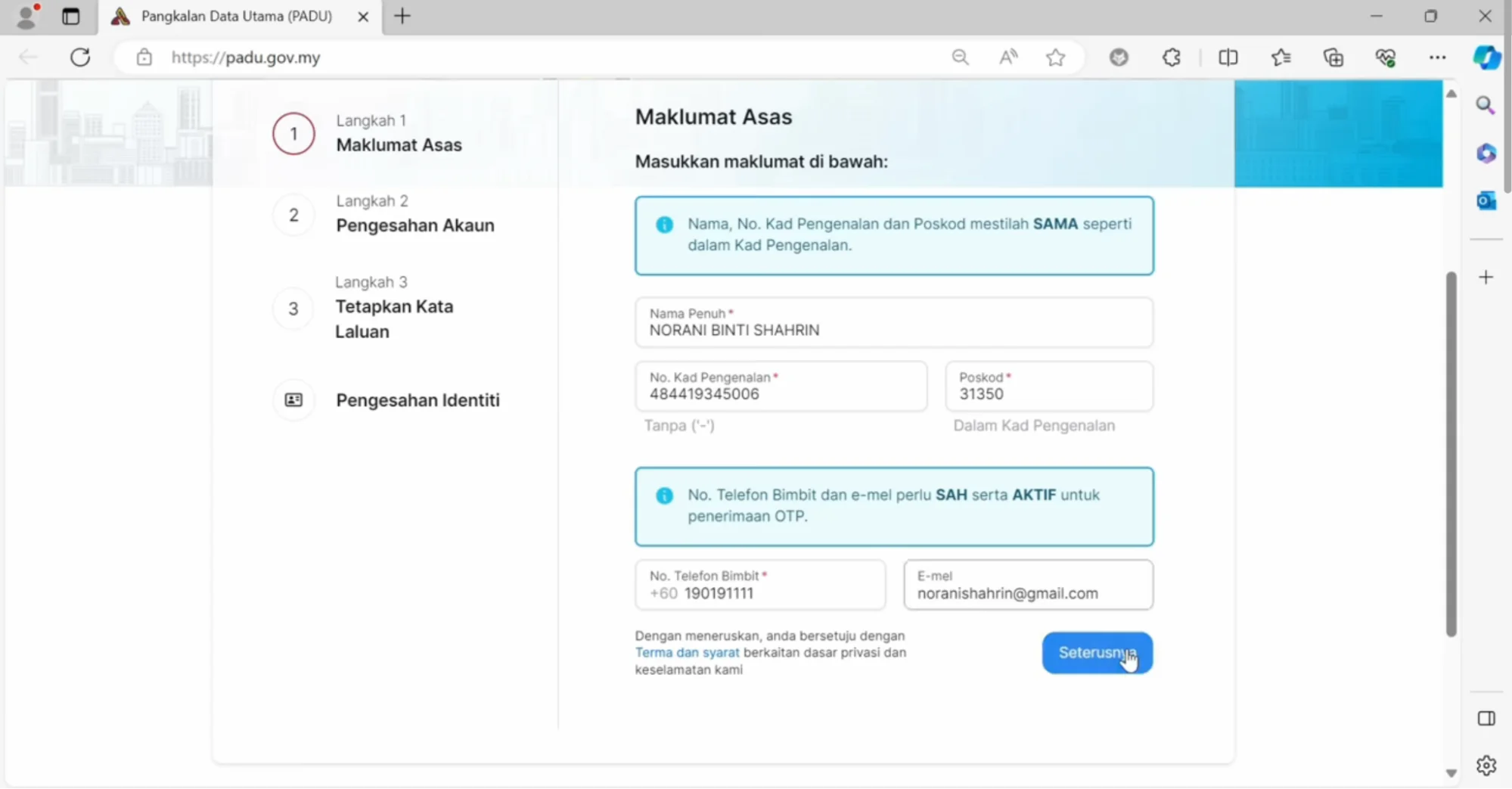Select Pengesahan Identiti step
The width and height of the screenshot is (1512, 789).
click(387, 400)
